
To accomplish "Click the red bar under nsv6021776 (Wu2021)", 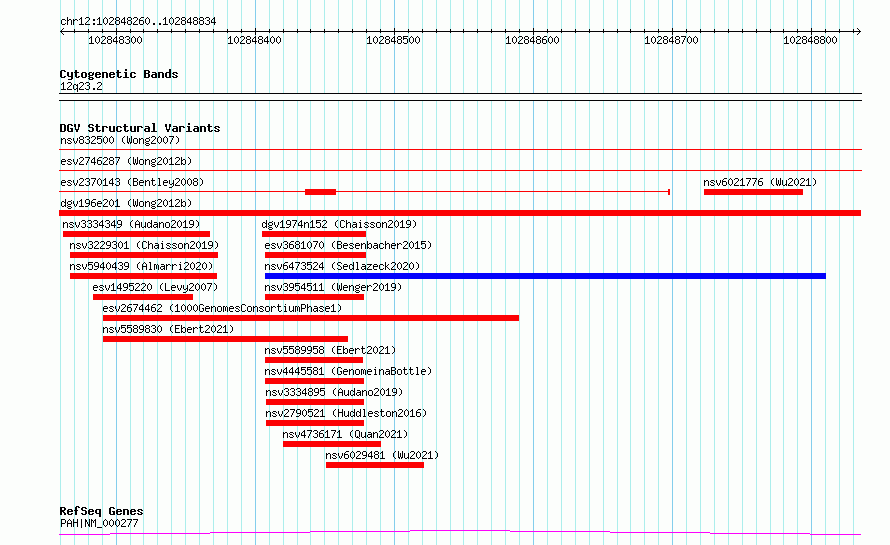I will pos(753,192).
